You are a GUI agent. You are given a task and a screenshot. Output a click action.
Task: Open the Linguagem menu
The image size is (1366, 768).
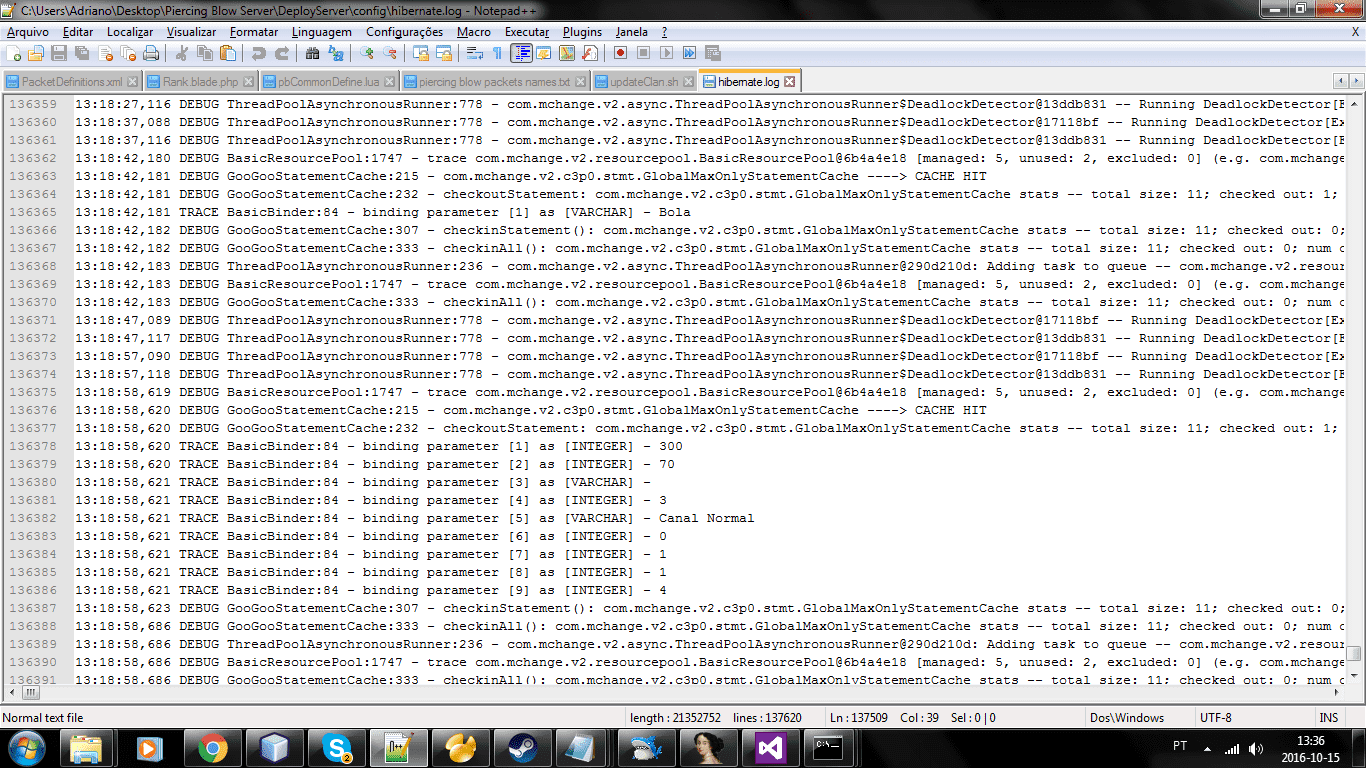pyautogui.click(x=321, y=32)
